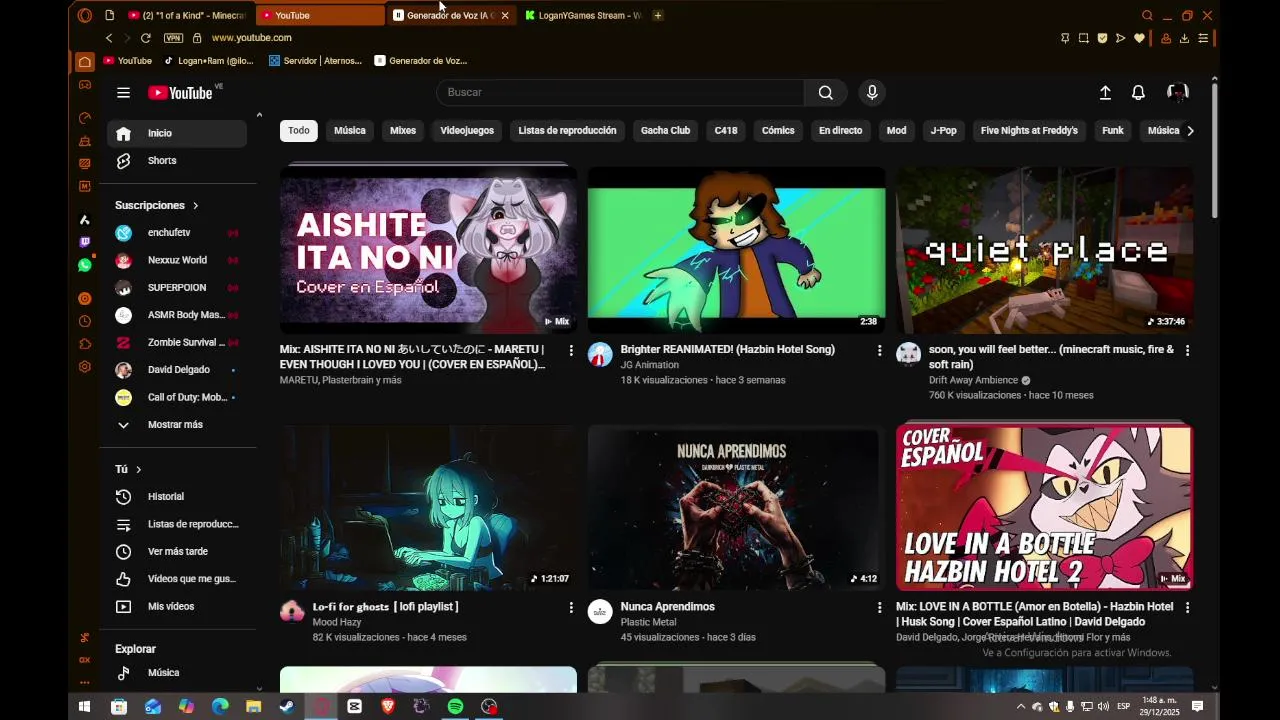Image resolution: width=1280 pixels, height=720 pixels.
Task: Switch to "1 of a Kind" Minecraft tab
Action: 187,15
